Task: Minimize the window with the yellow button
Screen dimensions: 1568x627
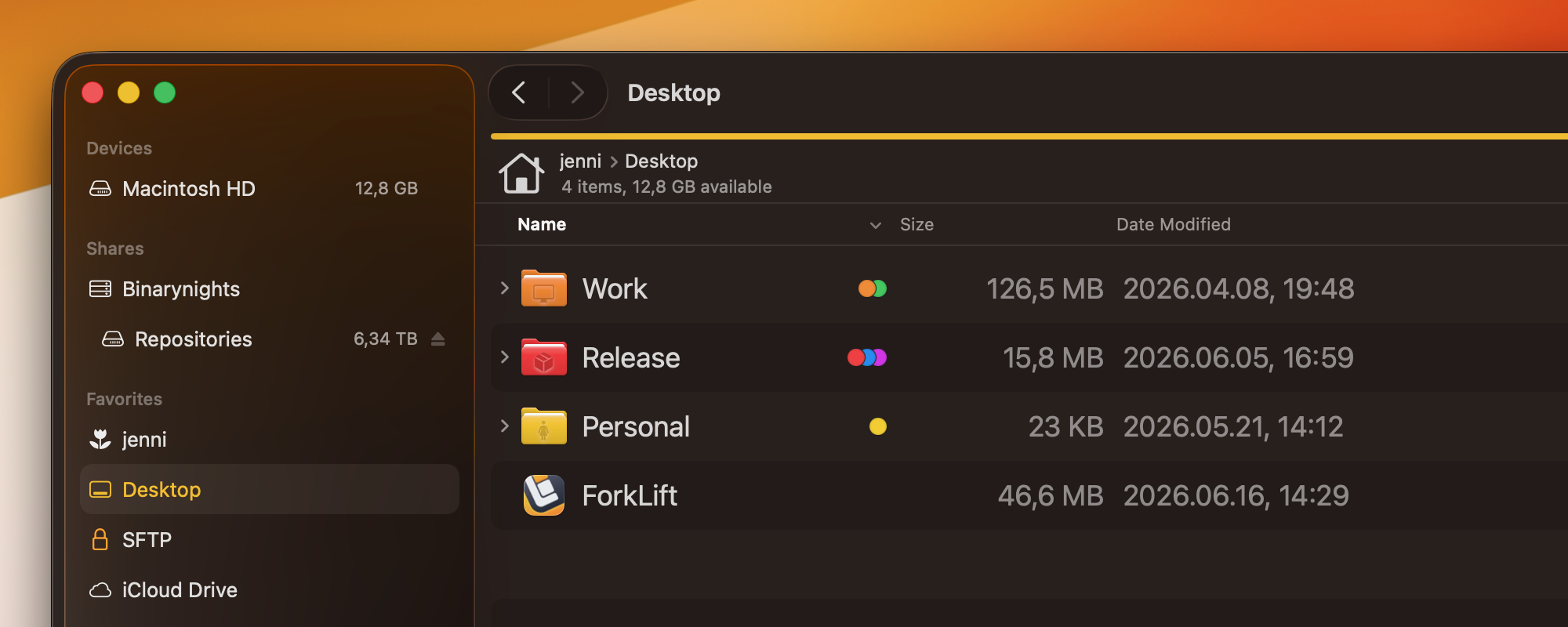Action: (129, 92)
